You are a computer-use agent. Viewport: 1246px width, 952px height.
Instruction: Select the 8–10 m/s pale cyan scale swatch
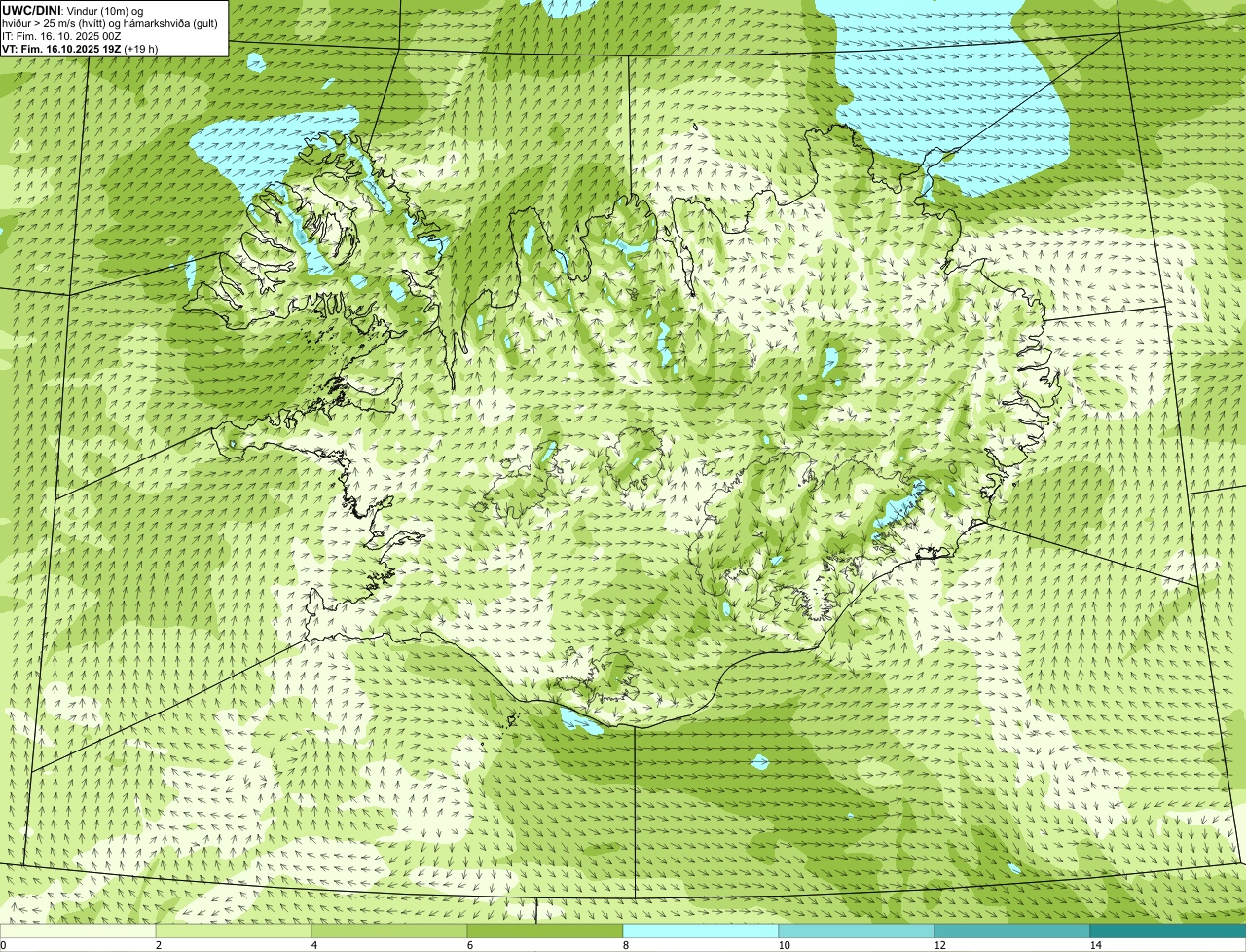pyautogui.click(x=701, y=931)
